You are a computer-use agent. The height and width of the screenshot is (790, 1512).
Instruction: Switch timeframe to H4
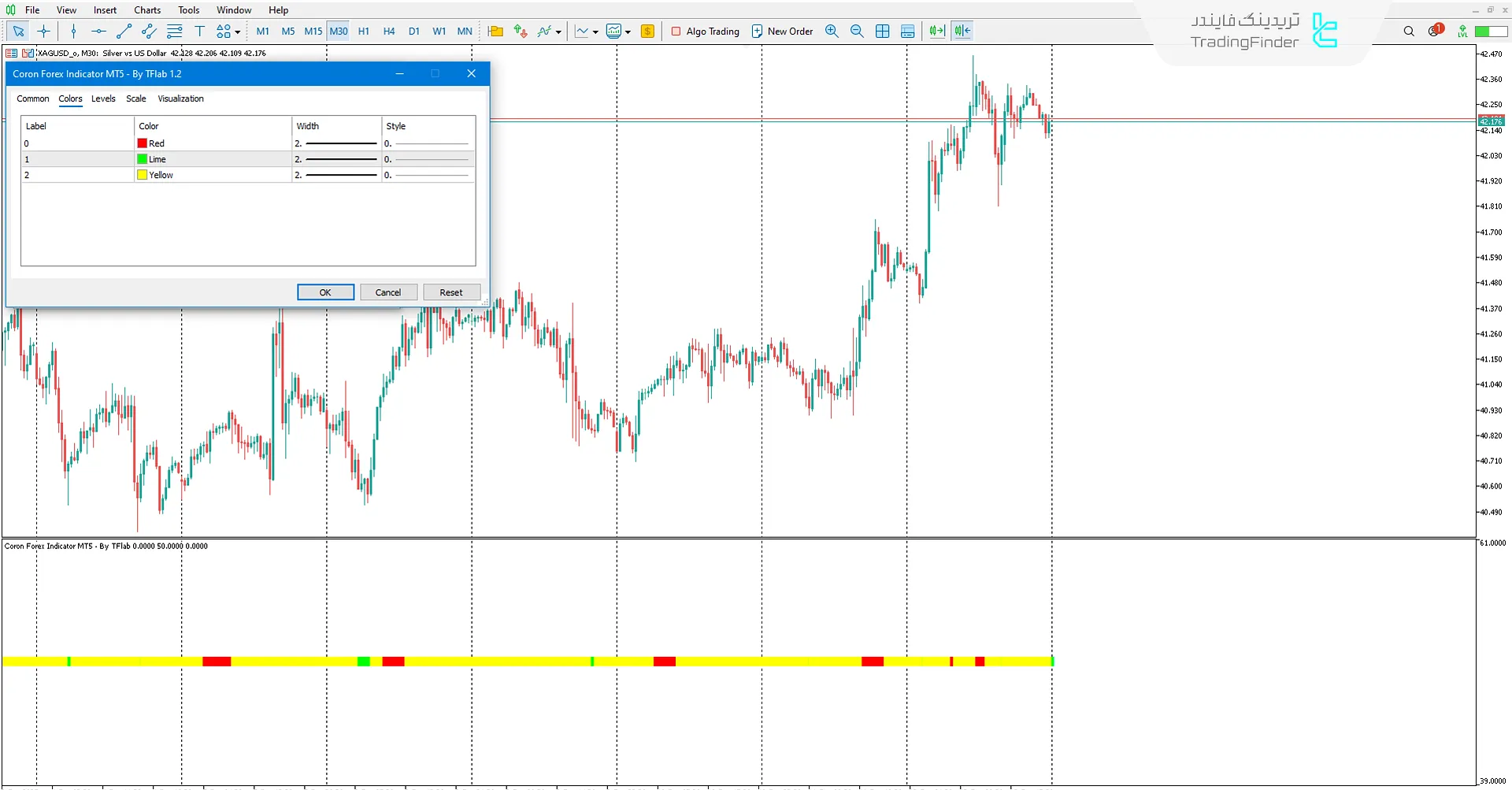tap(389, 32)
